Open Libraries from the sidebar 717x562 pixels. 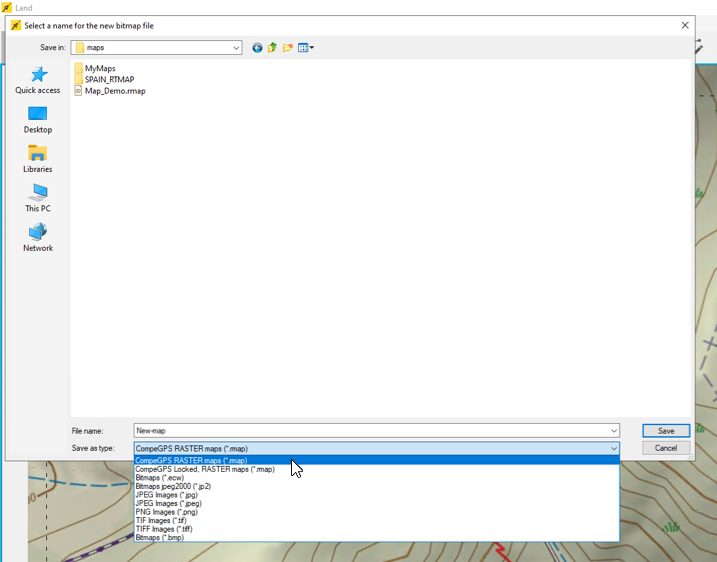[37, 159]
